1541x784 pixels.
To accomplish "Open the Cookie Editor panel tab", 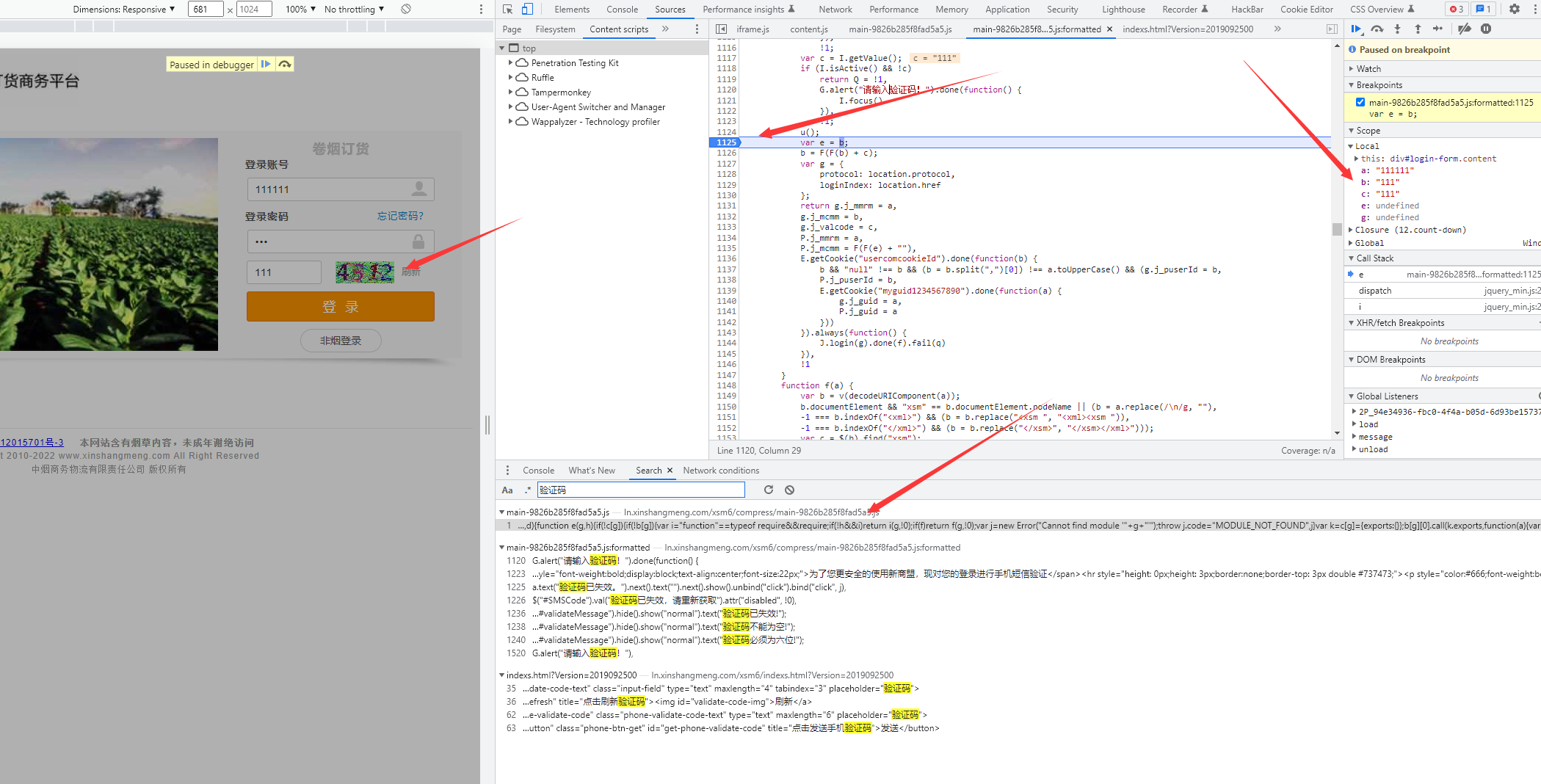I will (x=1307, y=9).
